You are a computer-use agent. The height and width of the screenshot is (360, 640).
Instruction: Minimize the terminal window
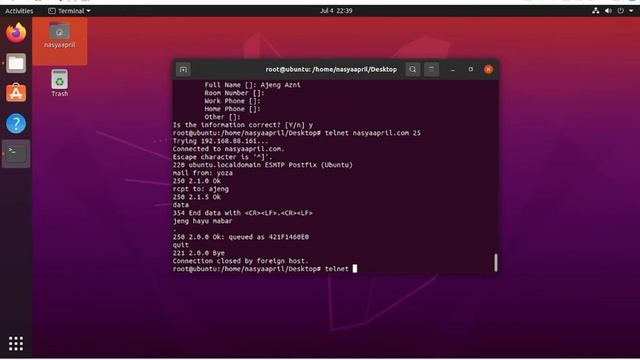453,69
